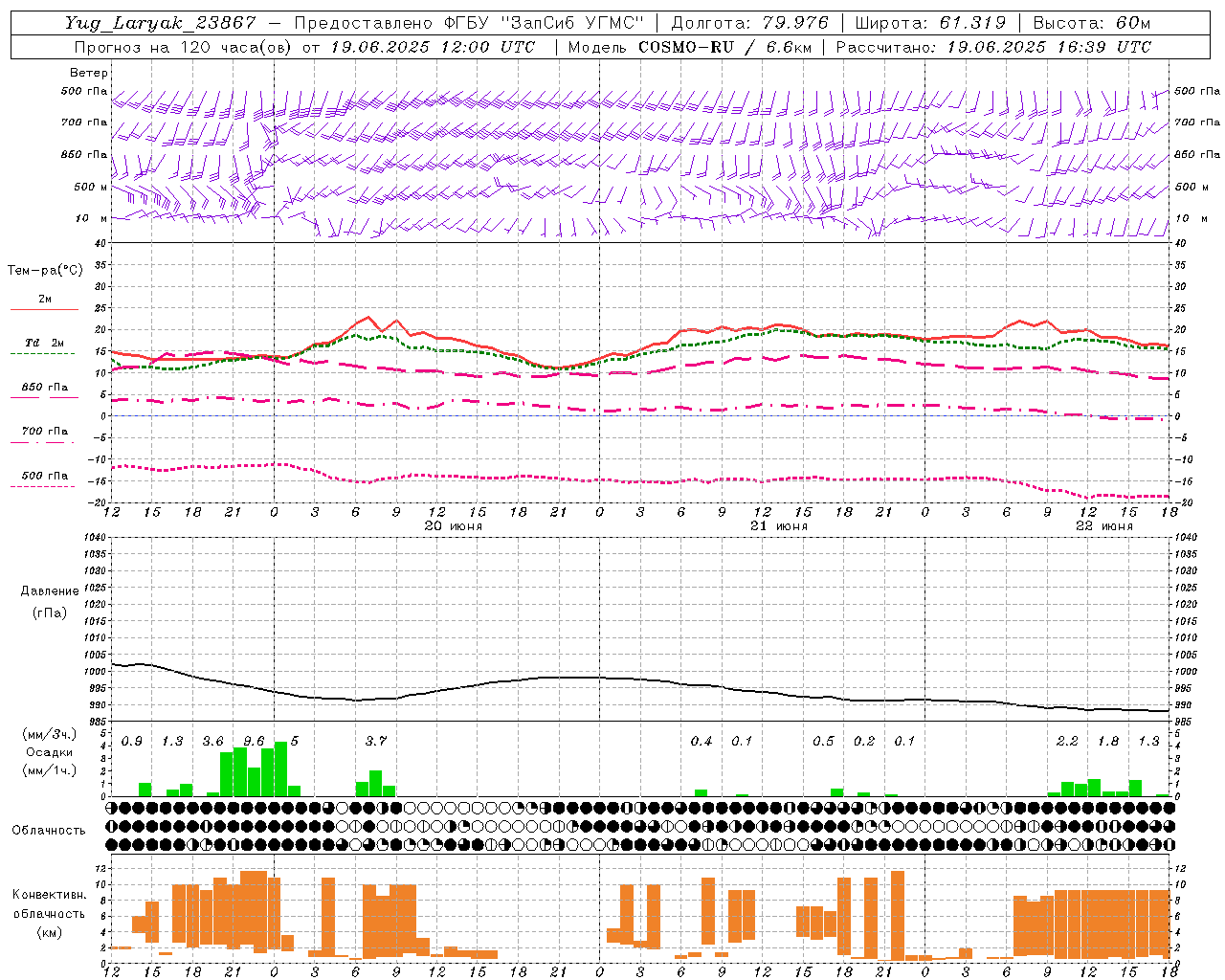Click the Модель COSMO-RU / 6.6км text
The width and height of the screenshot is (1225, 980).
pos(689,47)
